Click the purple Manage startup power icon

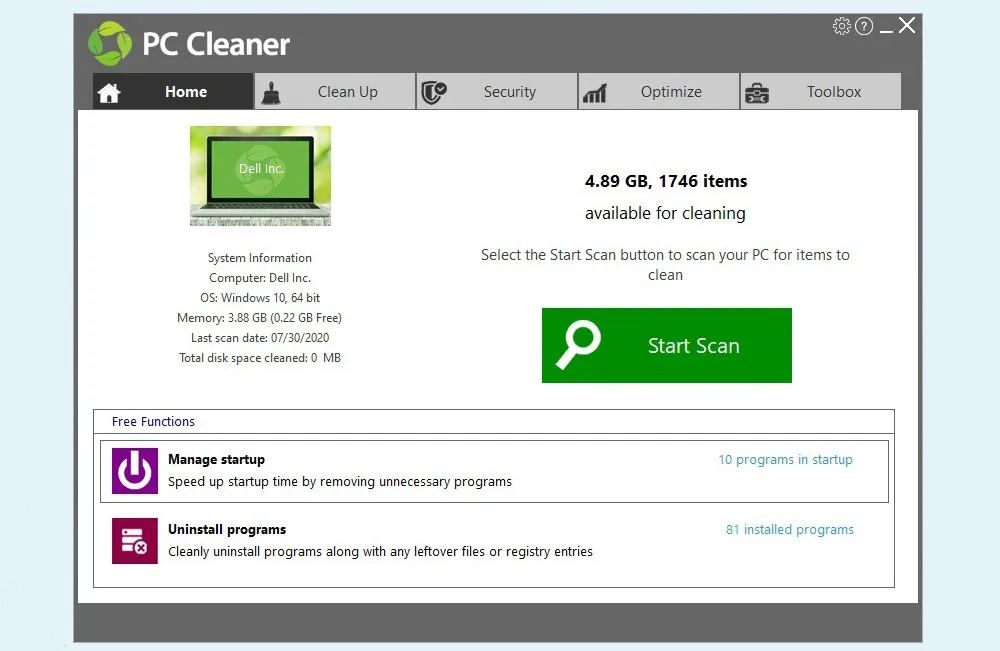(135, 471)
